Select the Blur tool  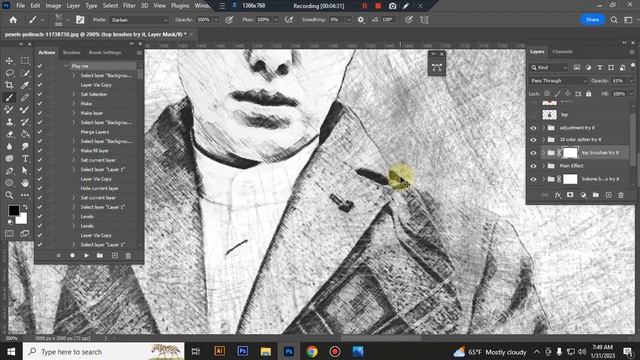click(9, 146)
